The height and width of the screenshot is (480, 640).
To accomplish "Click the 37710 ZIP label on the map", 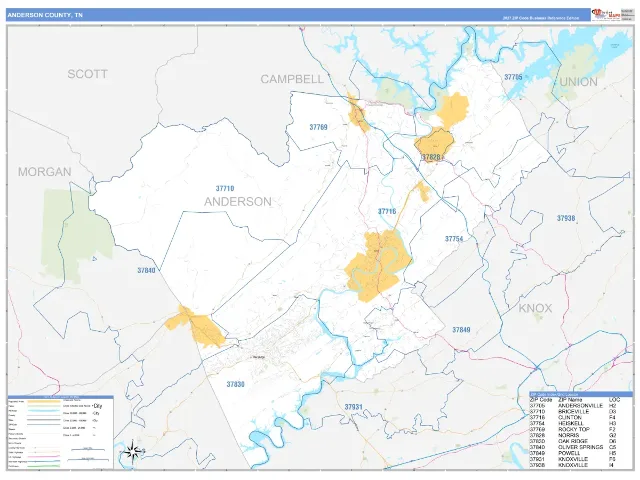I will pyautogui.click(x=225, y=189).
